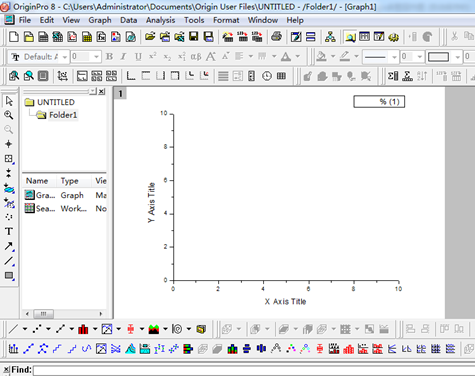Close the Project Explorer panel
Screen dimensions: 475x376
click(x=101, y=91)
